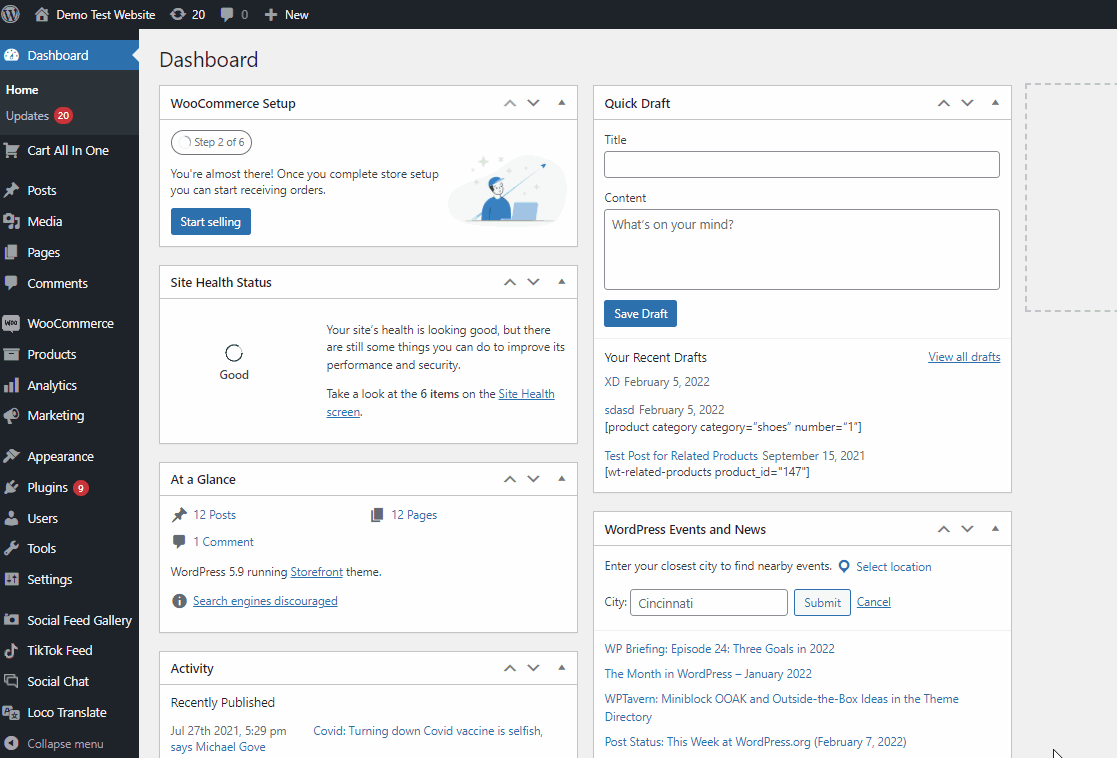Open the Site Health screen link

pyautogui.click(x=526, y=394)
